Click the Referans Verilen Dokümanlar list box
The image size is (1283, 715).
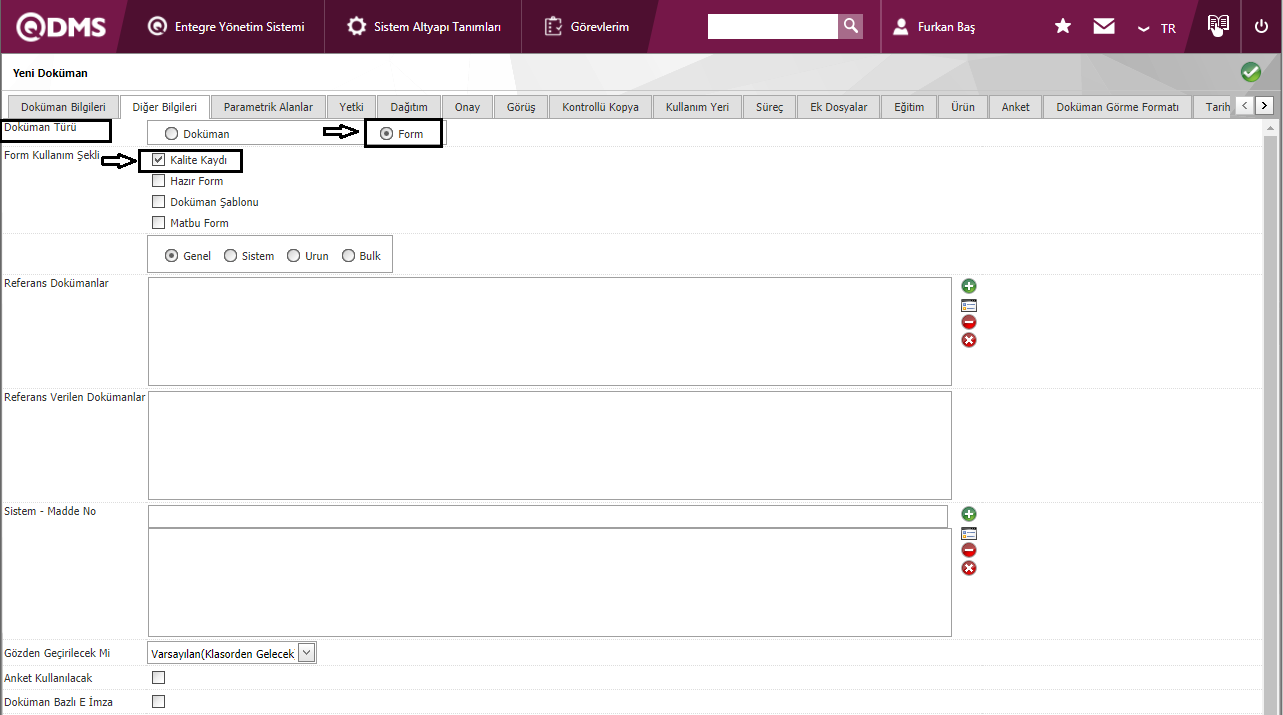(550, 445)
